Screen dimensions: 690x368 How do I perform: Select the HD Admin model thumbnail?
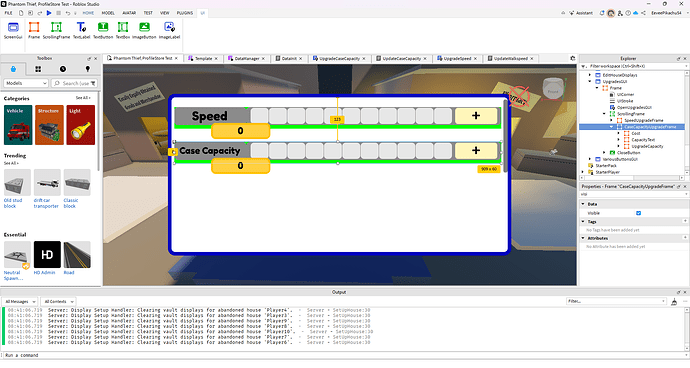click(47, 254)
